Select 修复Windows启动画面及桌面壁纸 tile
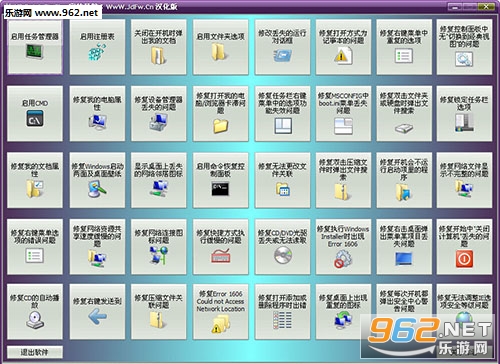Viewport: 500px width, 364px height. (x=97, y=180)
